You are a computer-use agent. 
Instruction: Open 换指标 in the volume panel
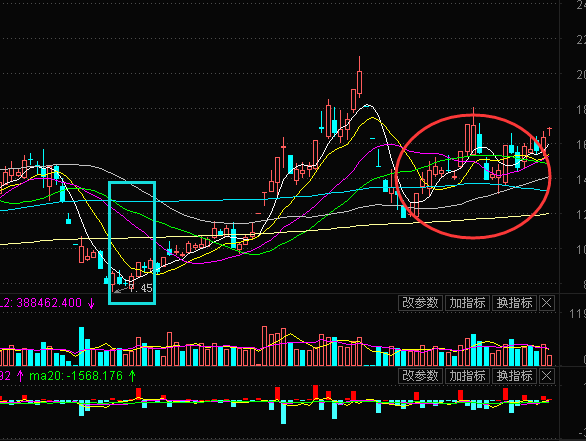pyautogui.click(x=514, y=303)
